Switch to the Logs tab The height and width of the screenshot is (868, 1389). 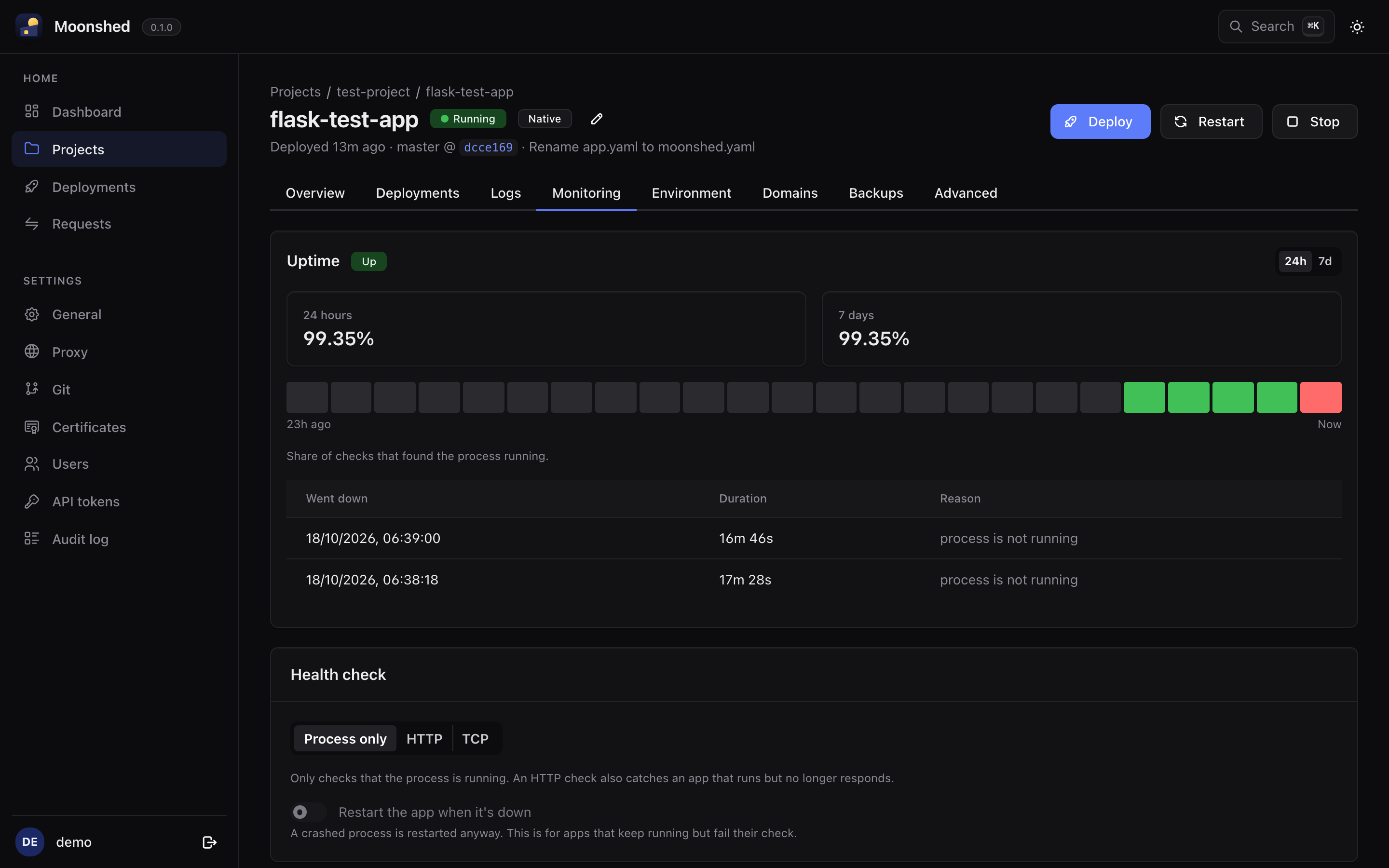click(x=505, y=193)
